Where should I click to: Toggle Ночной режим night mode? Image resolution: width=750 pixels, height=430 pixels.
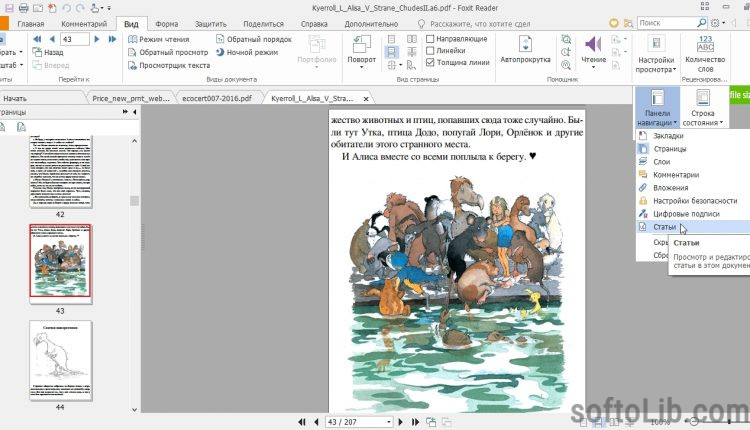(247, 52)
